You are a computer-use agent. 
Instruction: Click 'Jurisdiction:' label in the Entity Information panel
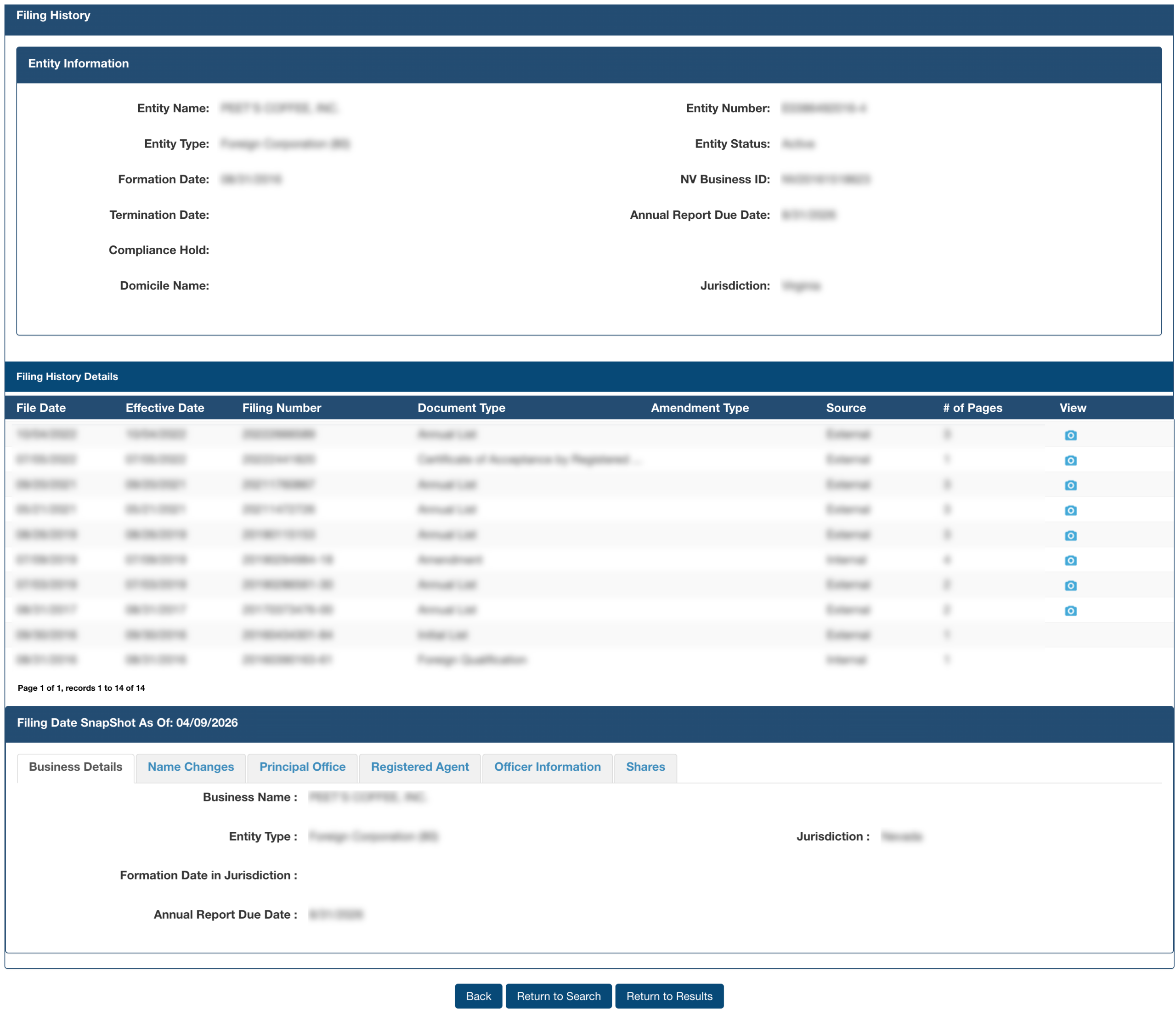pyautogui.click(x=735, y=285)
